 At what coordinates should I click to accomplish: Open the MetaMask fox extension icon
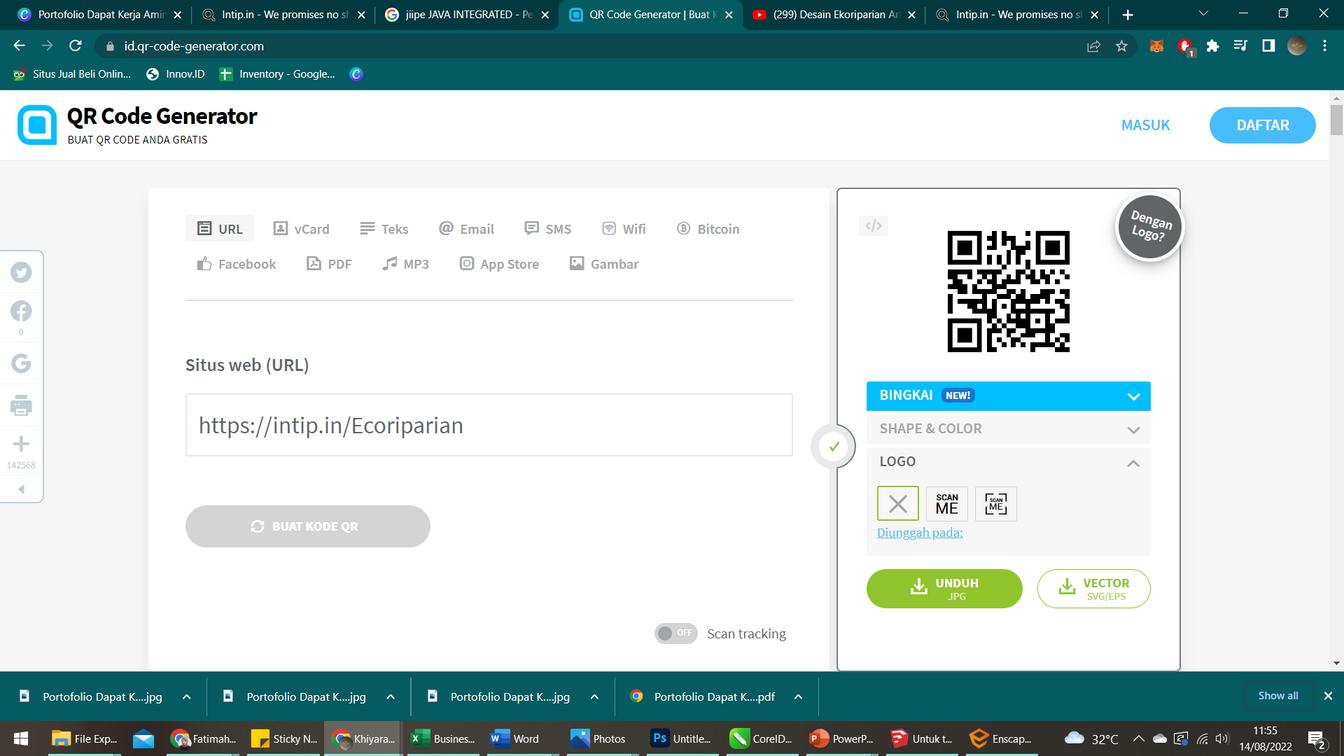click(1157, 46)
